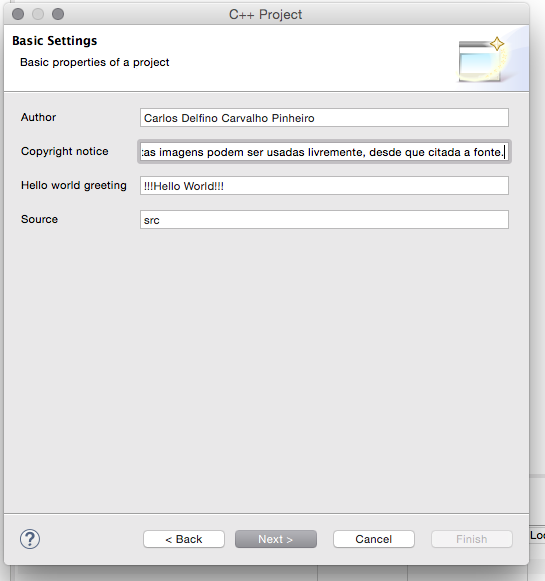Click the Author label
Image resolution: width=545 pixels, height=581 pixels.
tap(39, 117)
